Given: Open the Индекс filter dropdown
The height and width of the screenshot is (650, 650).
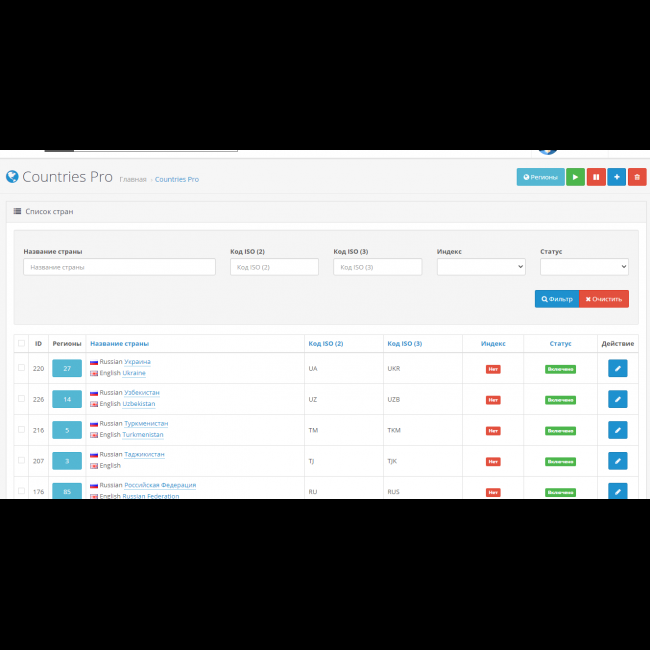Looking at the screenshot, I should pos(481,267).
